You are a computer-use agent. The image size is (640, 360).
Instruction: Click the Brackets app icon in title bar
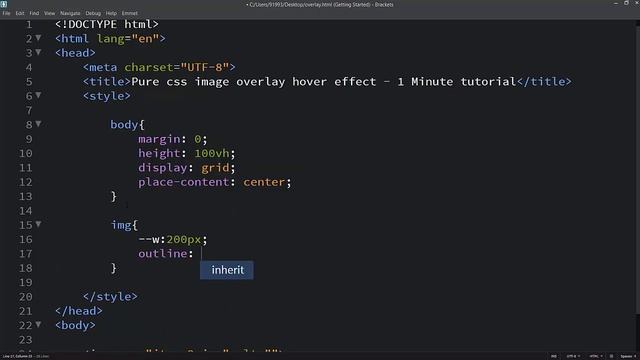4,4
